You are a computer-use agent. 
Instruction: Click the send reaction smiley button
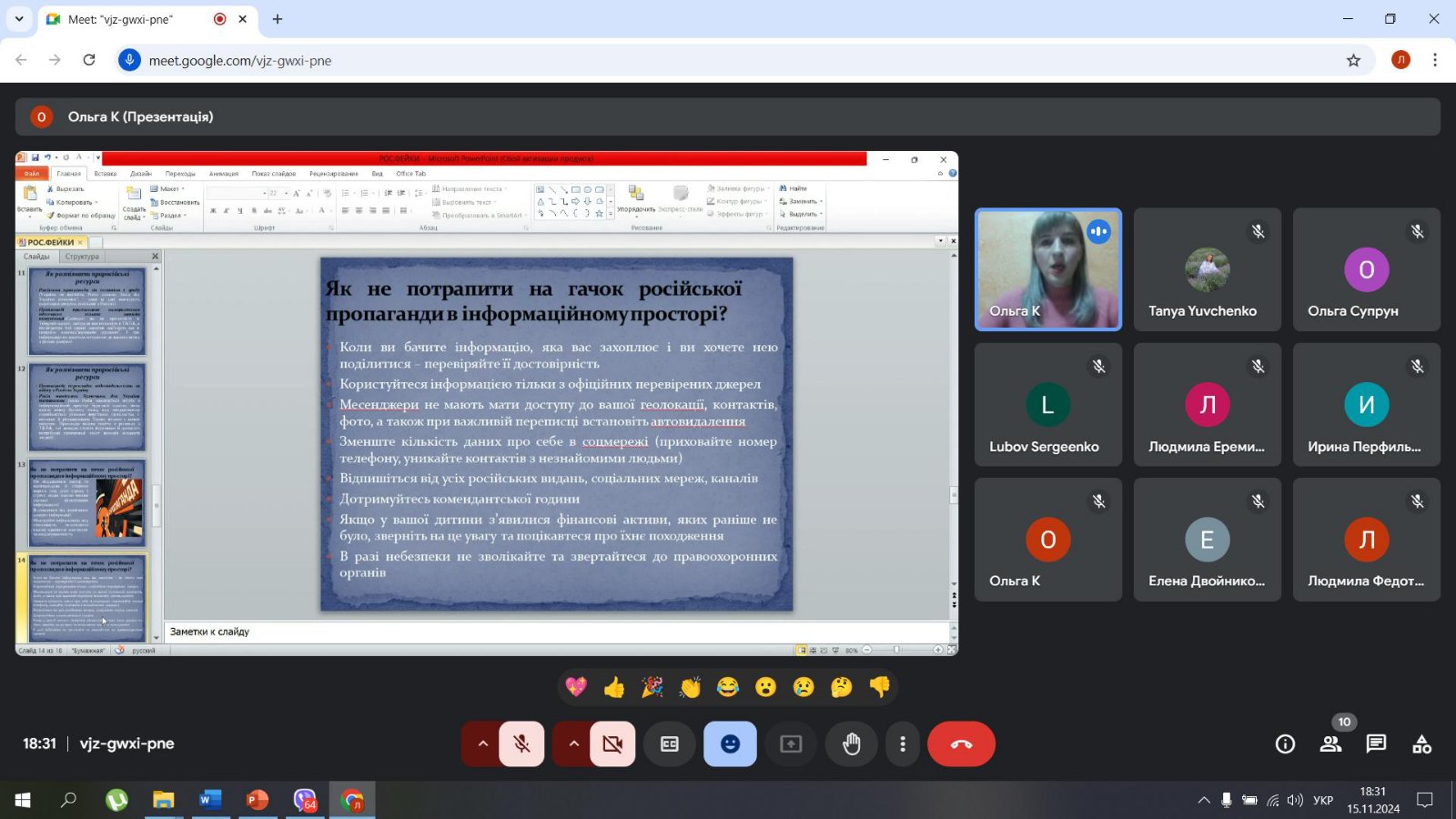pos(730,744)
